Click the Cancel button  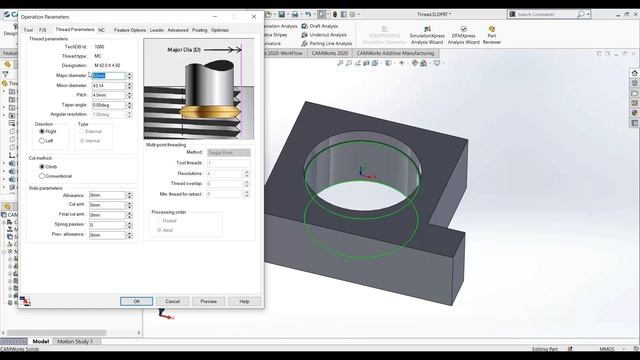(173, 301)
